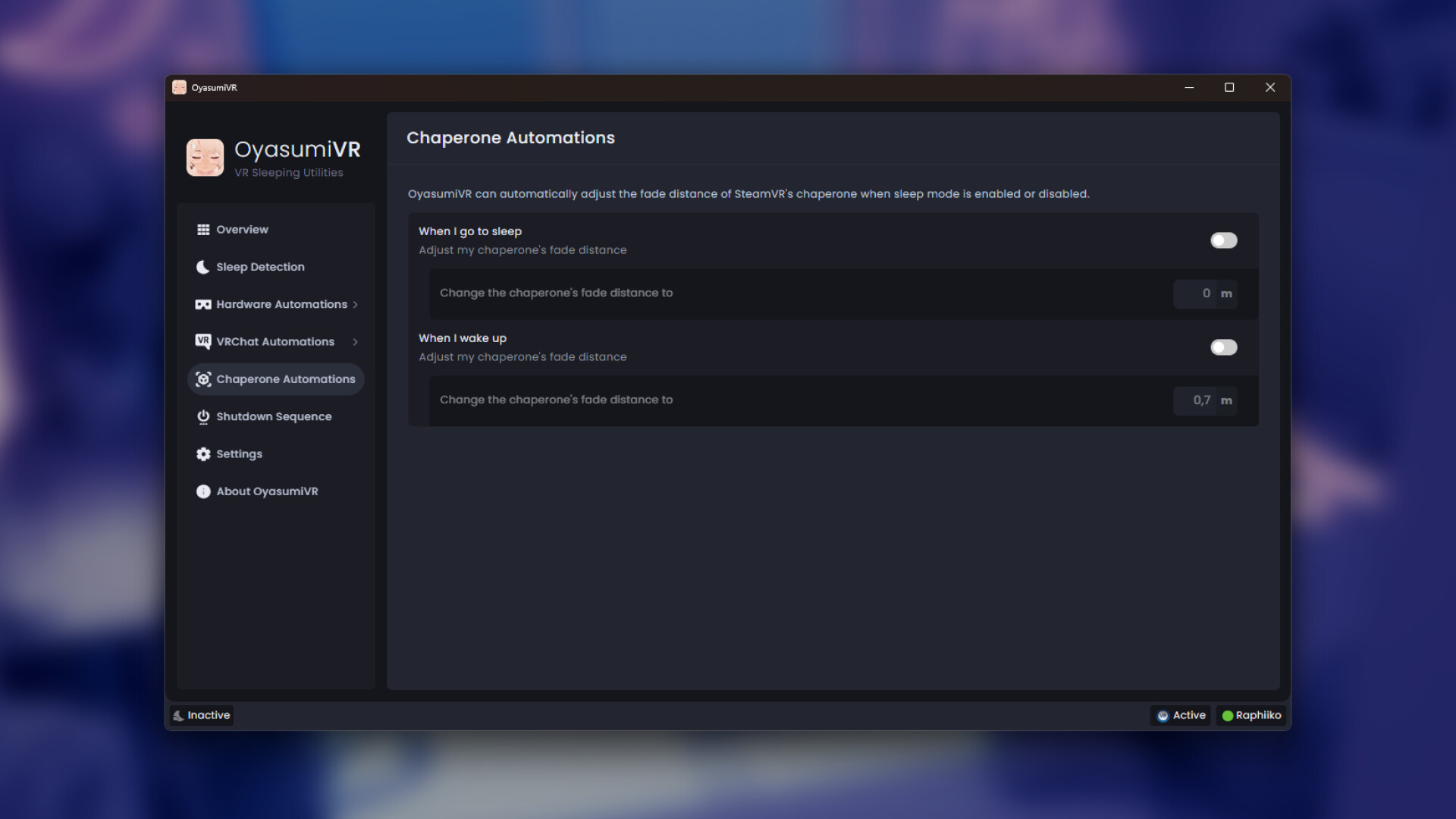The width and height of the screenshot is (1456, 819).
Task: Click the OyasumiVR avatar logo
Action: [x=204, y=157]
